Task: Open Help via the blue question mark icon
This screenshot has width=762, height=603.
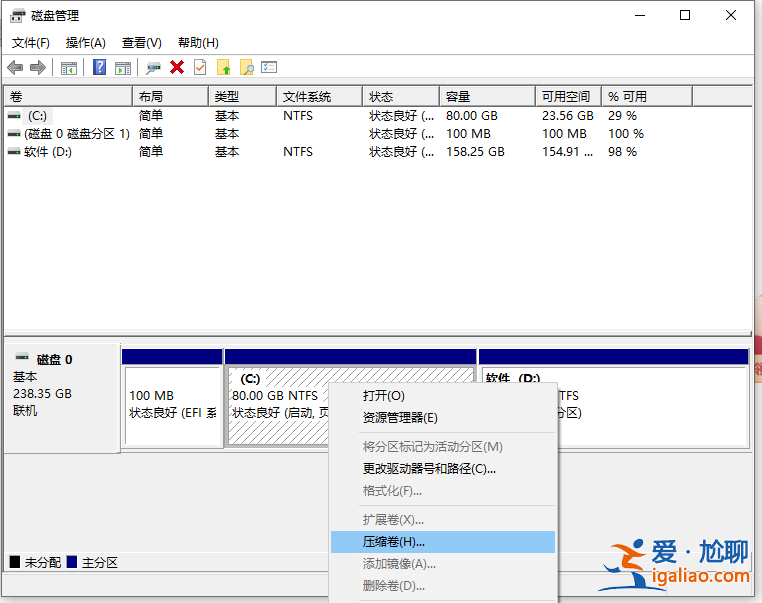Action: [99, 68]
